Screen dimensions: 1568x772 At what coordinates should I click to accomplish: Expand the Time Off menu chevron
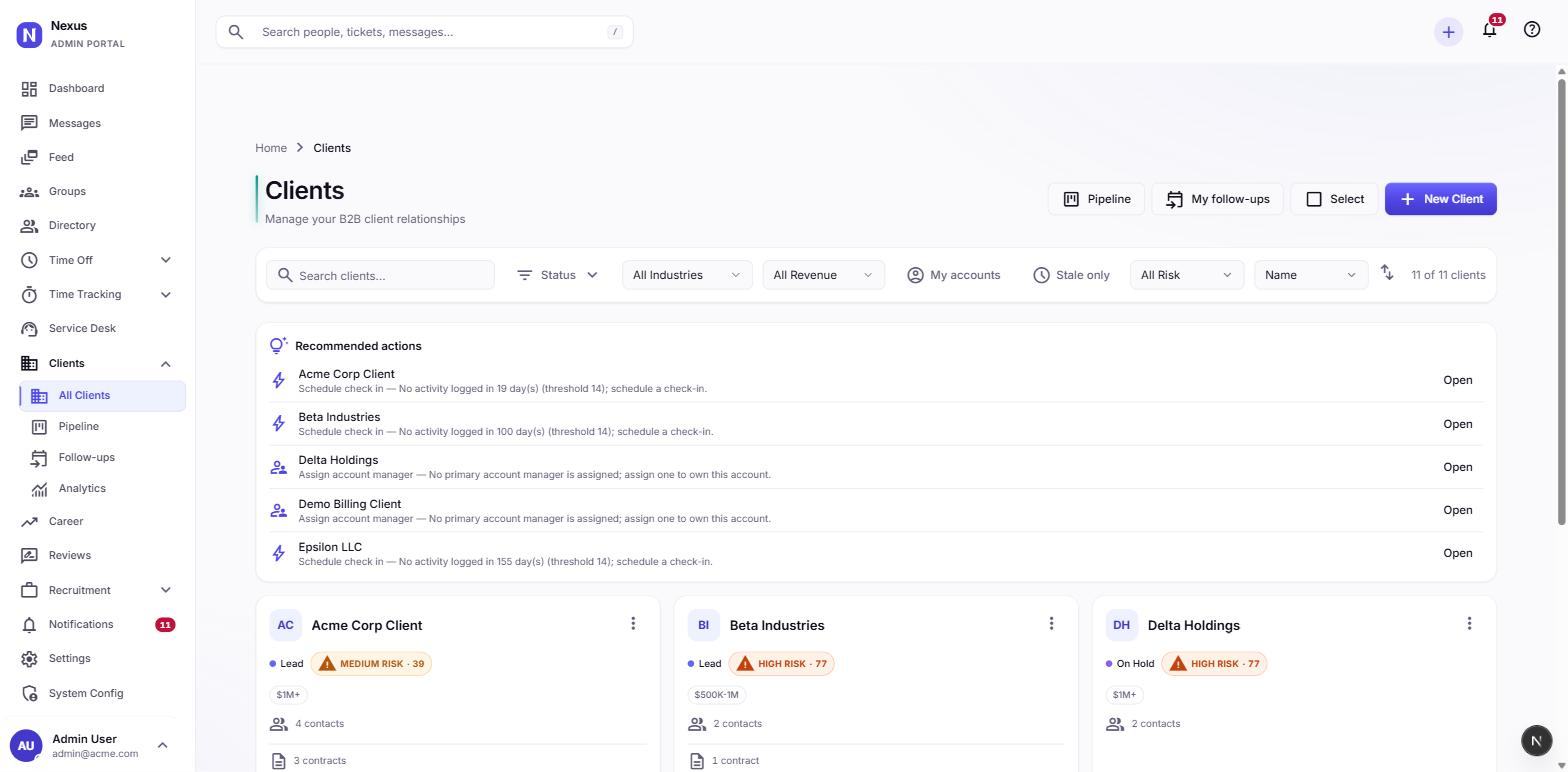[166, 260]
